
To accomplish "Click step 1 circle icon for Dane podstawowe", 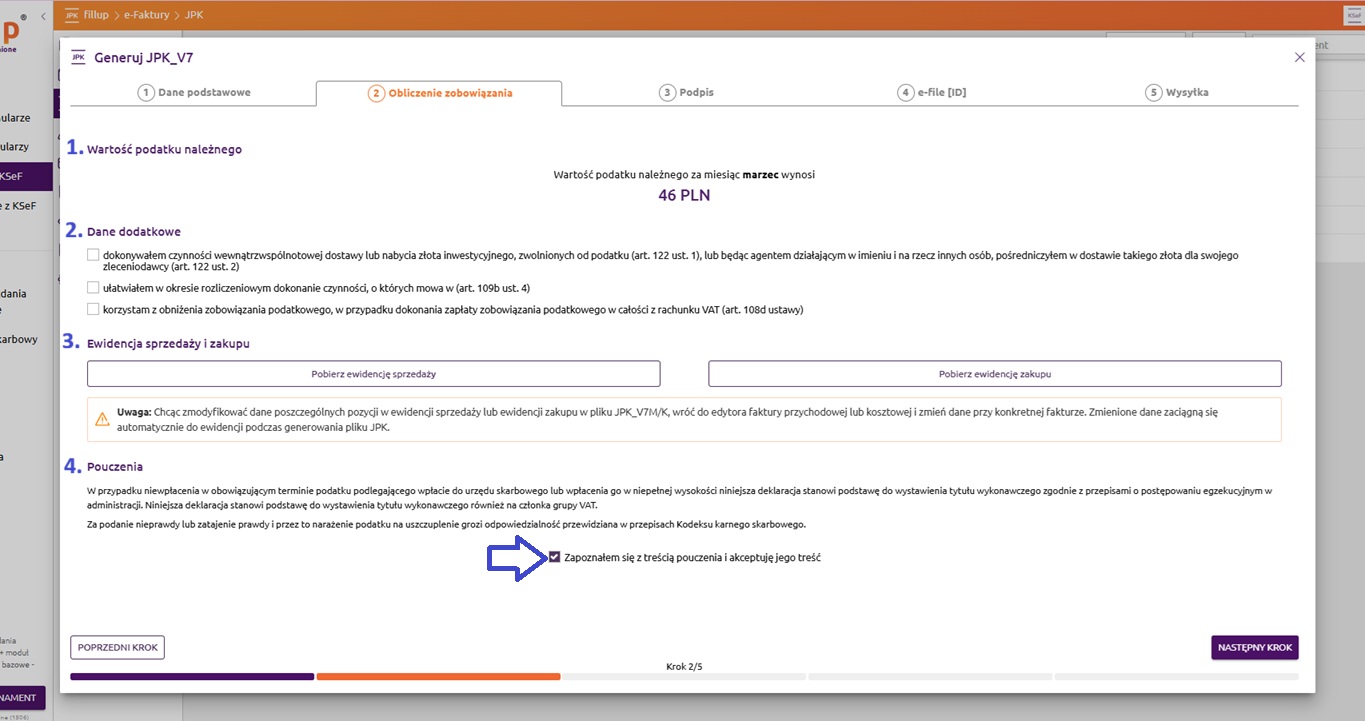I will tap(146, 93).
